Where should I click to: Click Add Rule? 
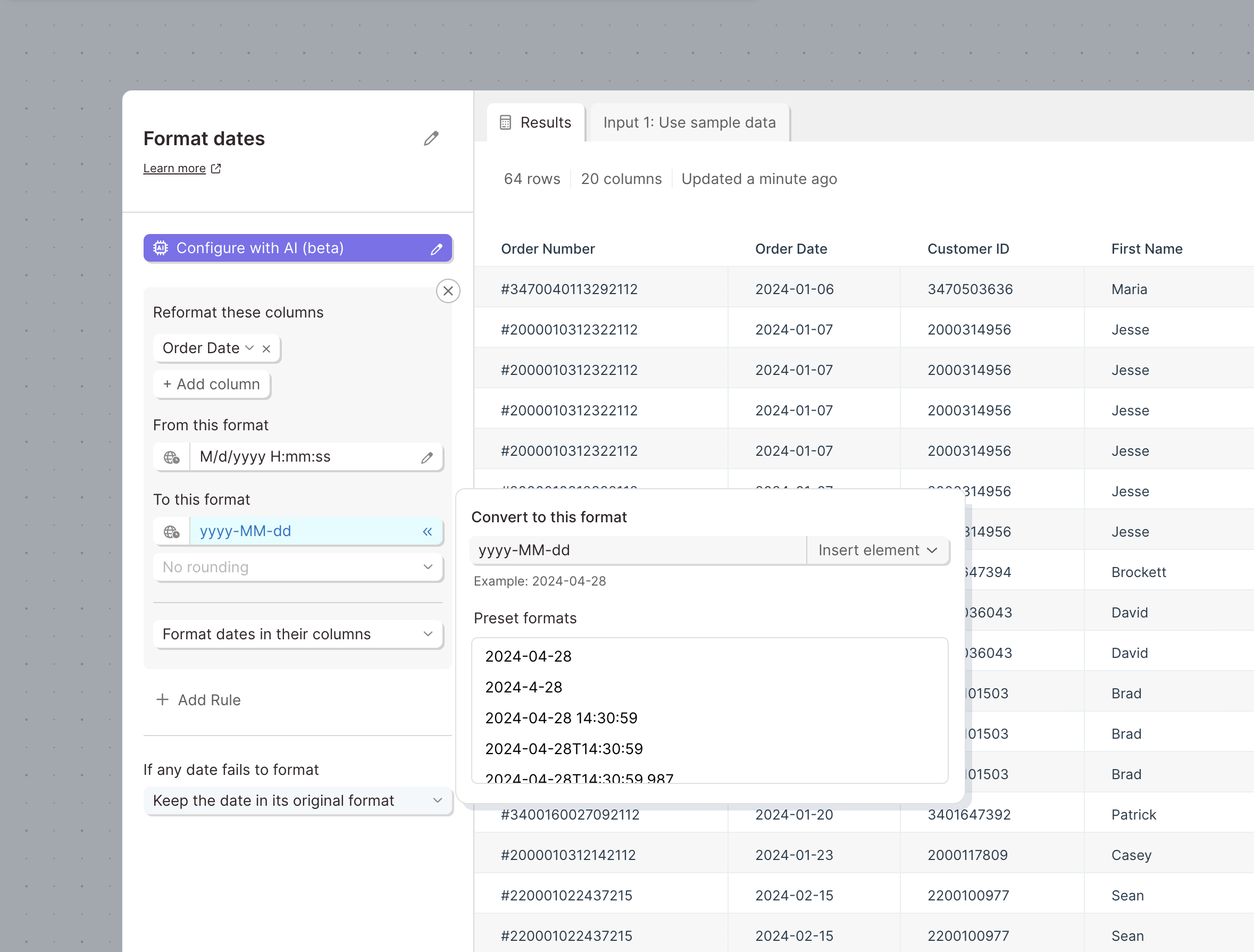tap(198, 700)
